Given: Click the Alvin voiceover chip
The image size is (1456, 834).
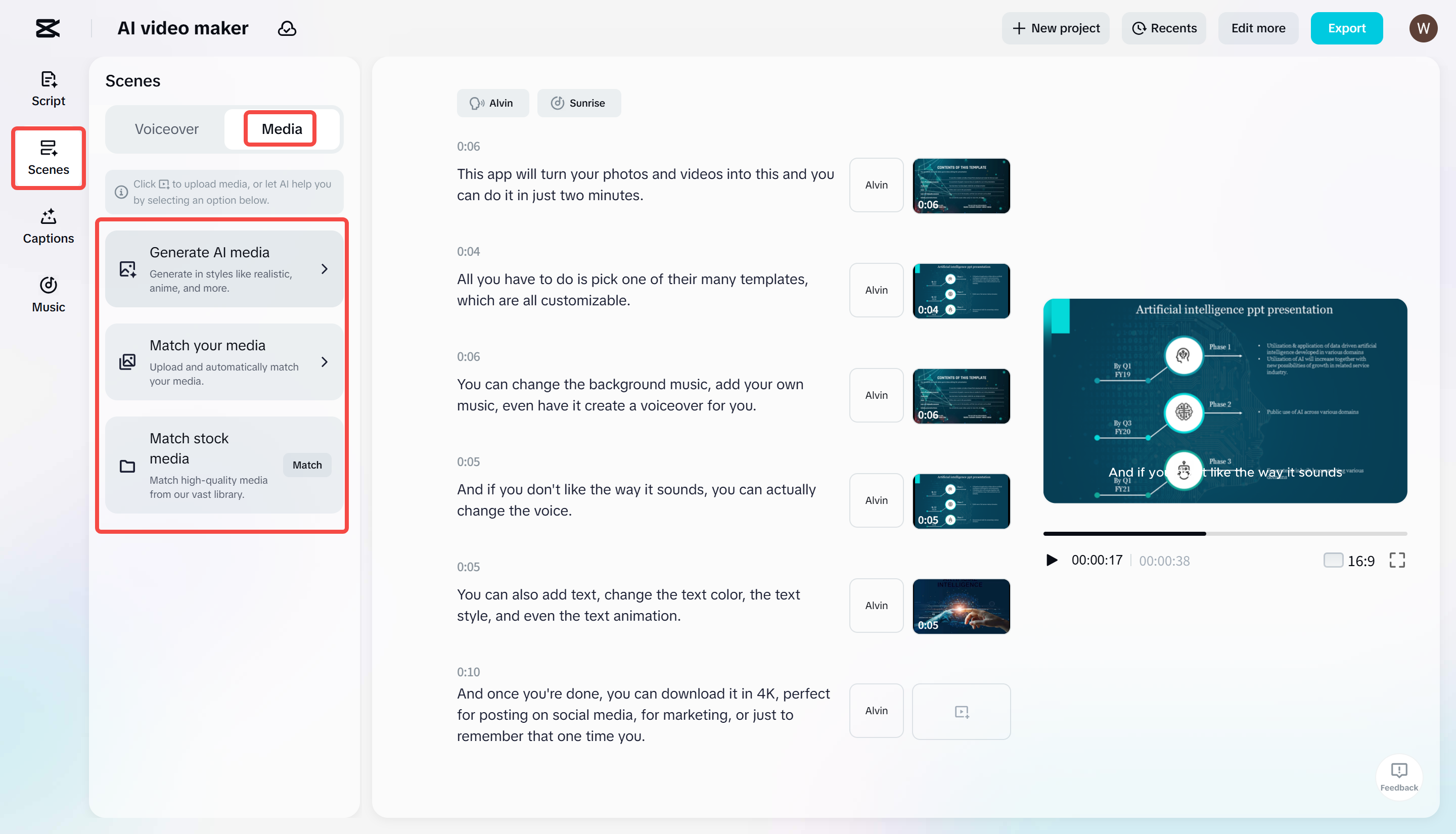Looking at the screenshot, I should click(492, 103).
